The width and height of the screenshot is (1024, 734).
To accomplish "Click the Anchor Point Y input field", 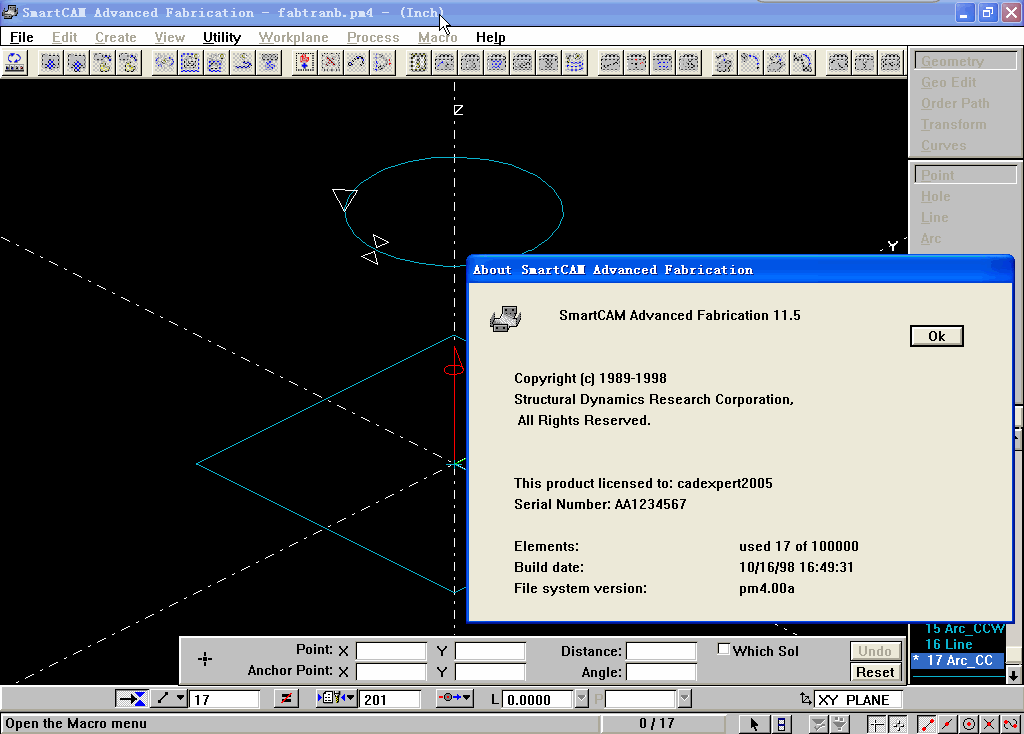I will 490,672.
